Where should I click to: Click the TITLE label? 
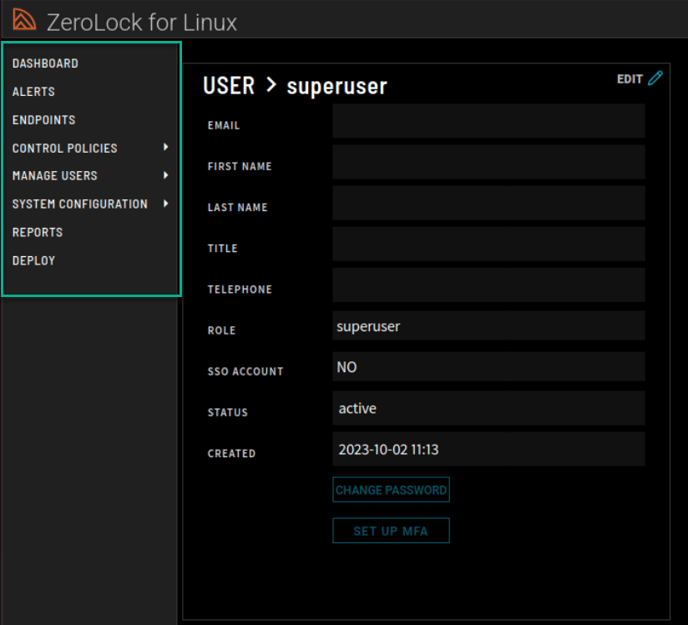pos(222,248)
